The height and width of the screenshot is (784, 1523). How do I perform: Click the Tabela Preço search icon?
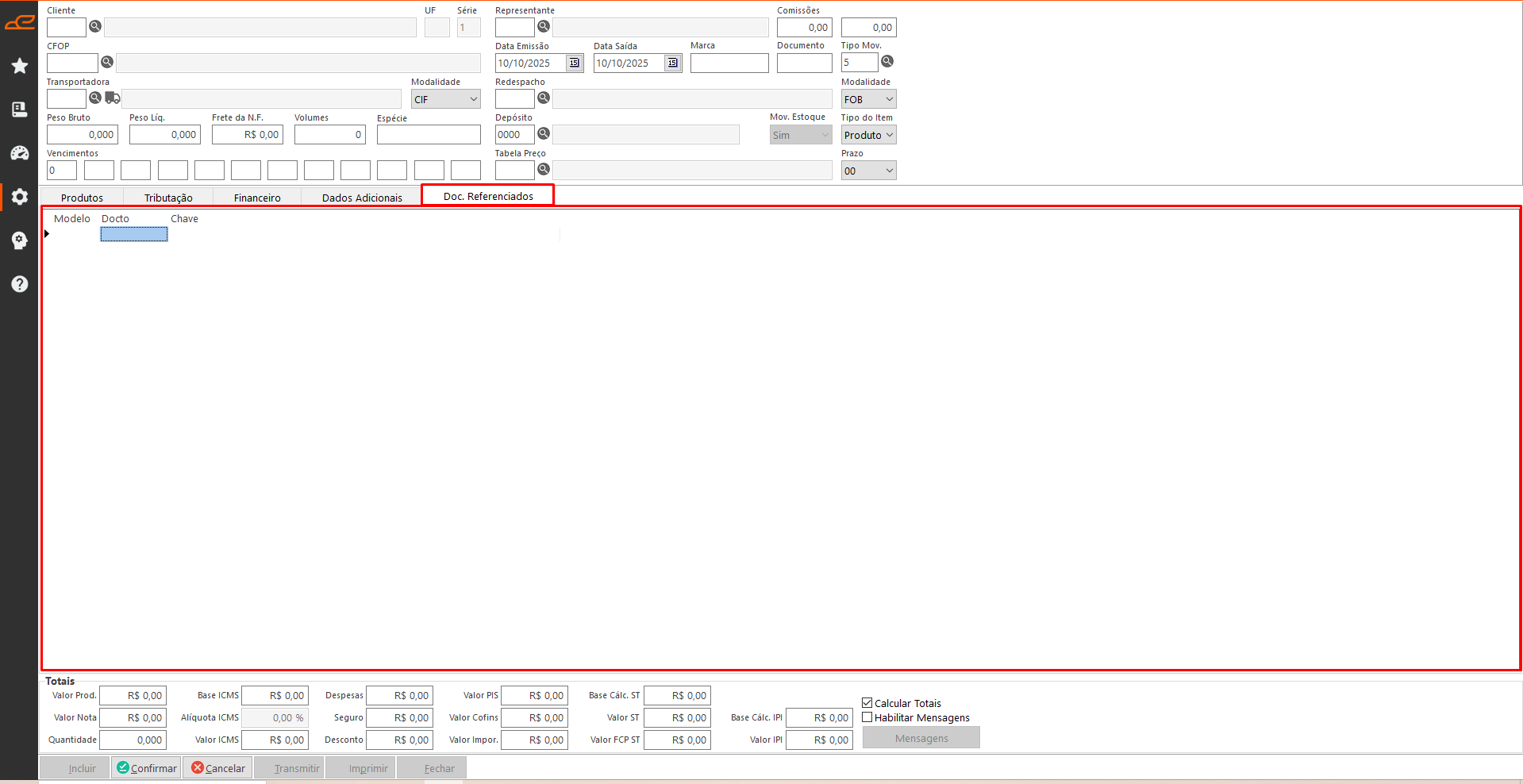click(x=544, y=170)
